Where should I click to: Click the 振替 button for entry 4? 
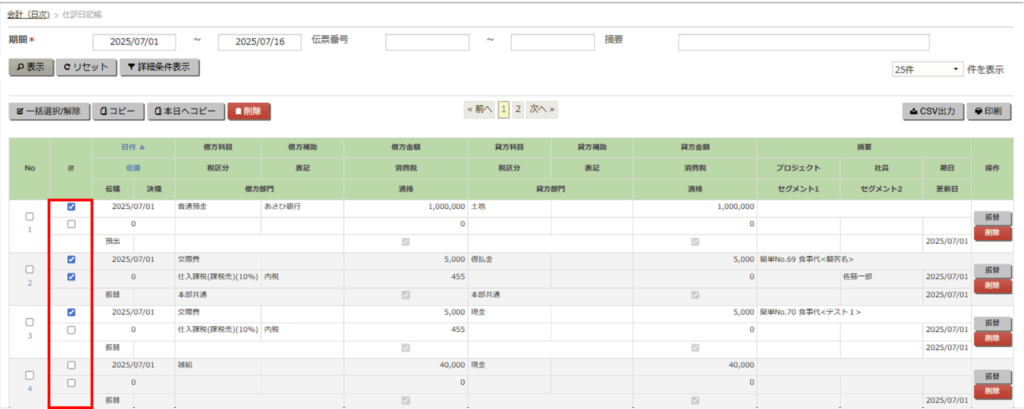pyautogui.click(x=993, y=376)
